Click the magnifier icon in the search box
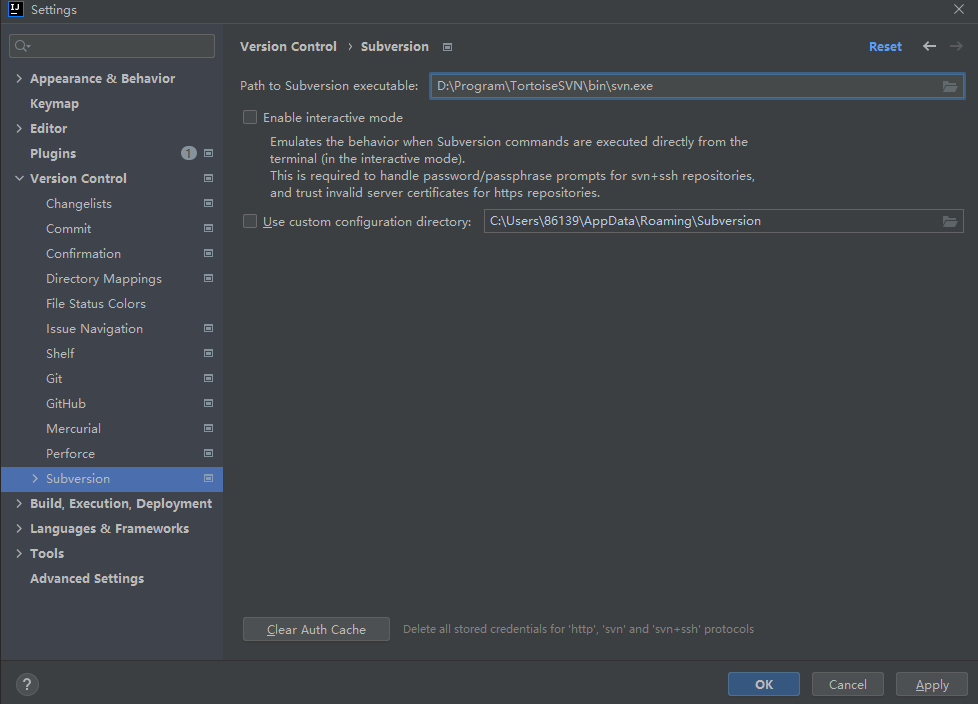The height and width of the screenshot is (704, 978). coord(18,45)
